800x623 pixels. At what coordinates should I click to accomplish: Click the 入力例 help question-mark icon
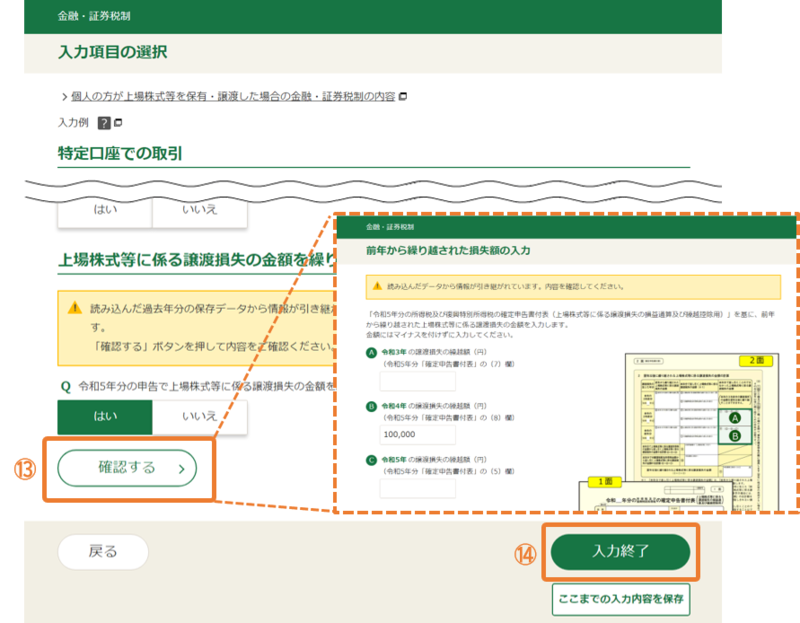[103, 123]
